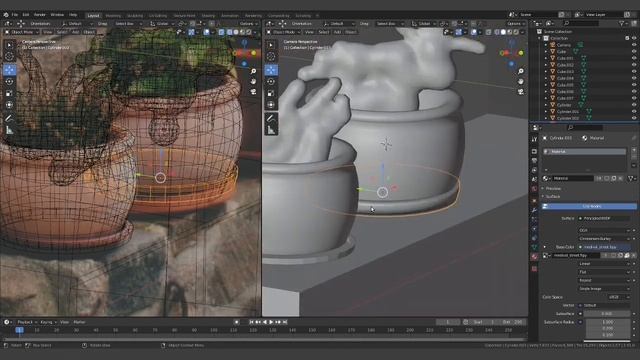Select the Annotate tool in the left viewport

click(9, 118)
